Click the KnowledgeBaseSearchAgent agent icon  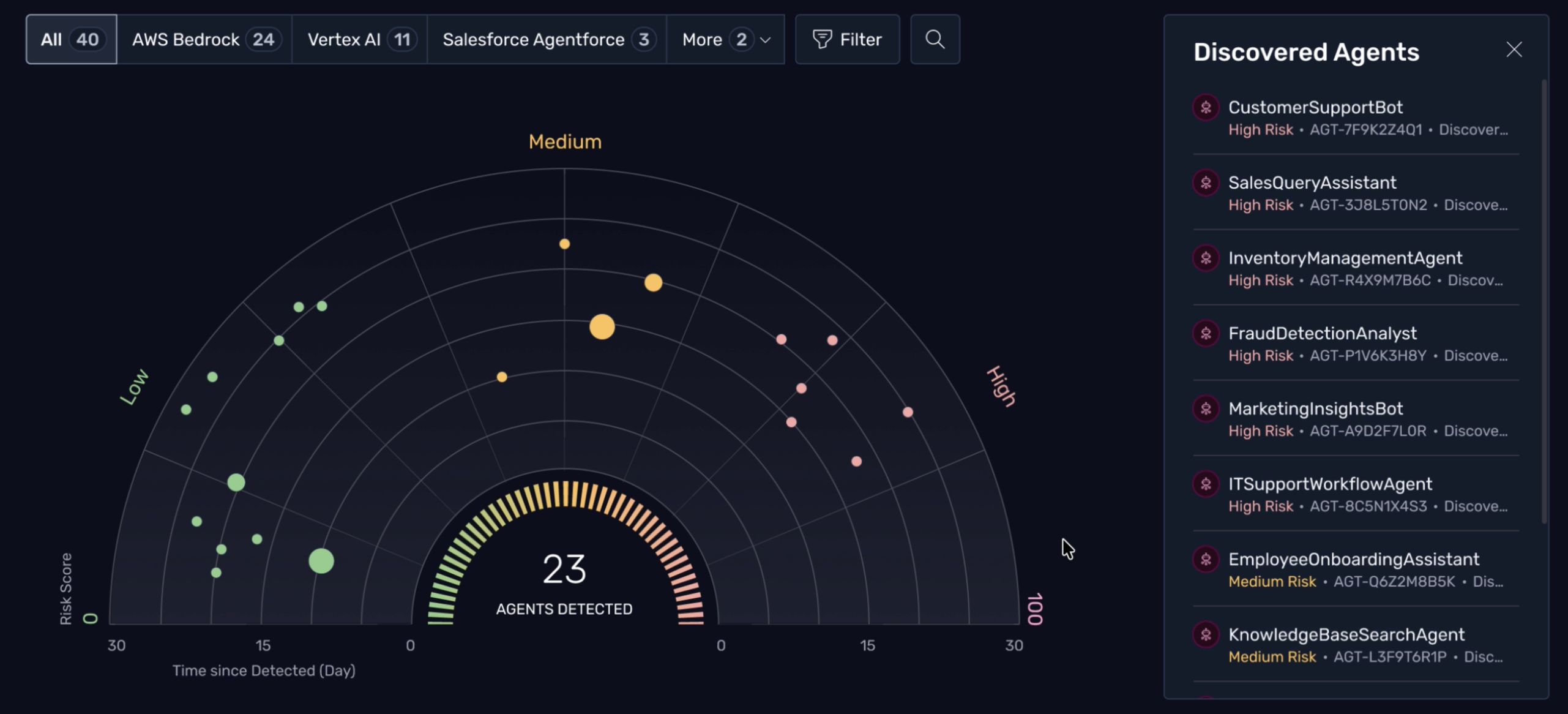tap(1206, 635)
